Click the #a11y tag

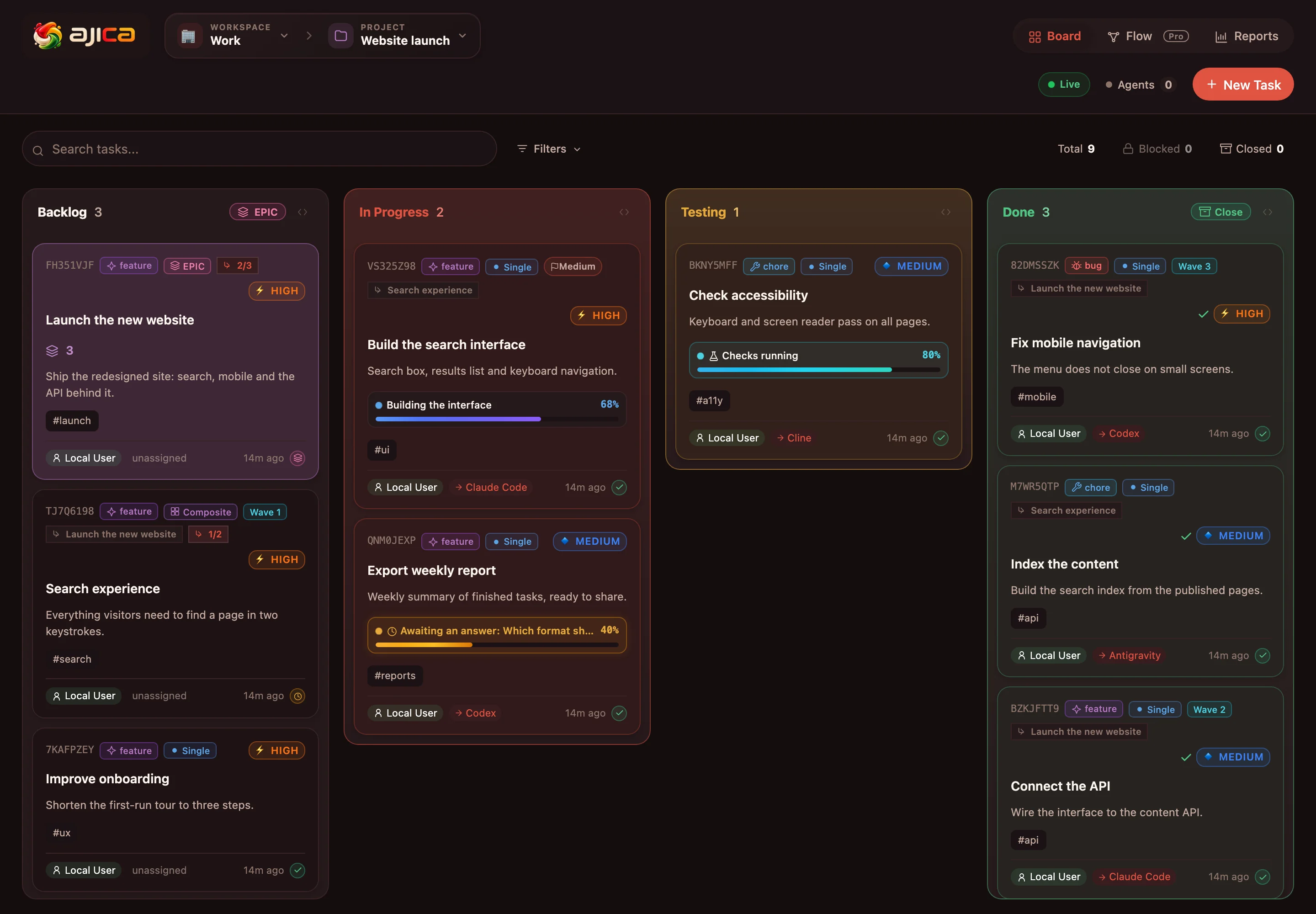[x=710, y=401]
